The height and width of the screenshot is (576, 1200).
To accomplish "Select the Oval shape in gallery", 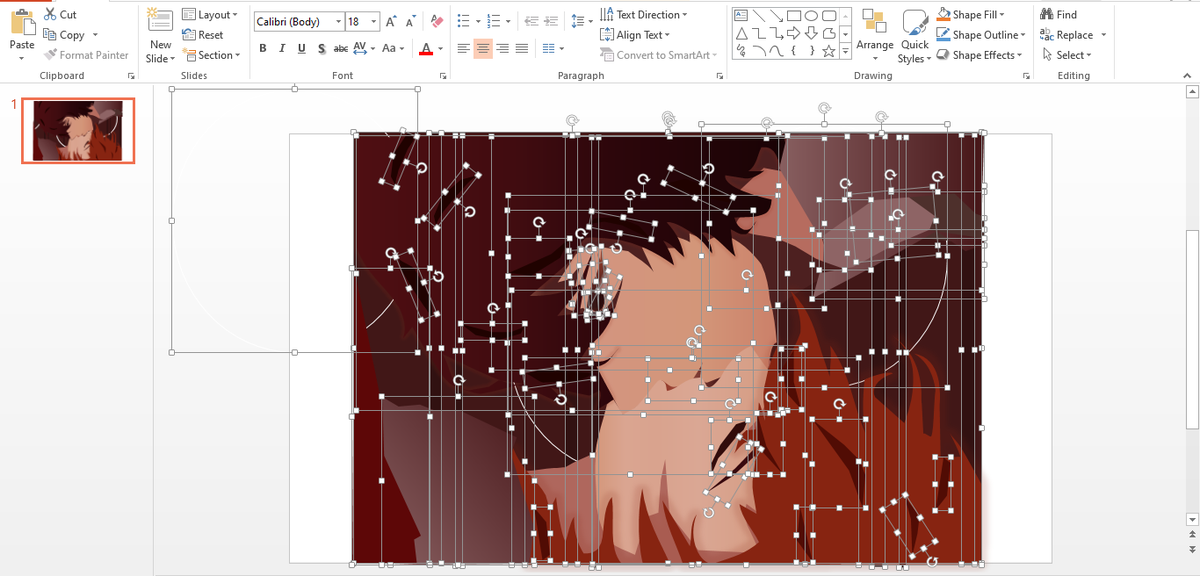I will 811,15.
